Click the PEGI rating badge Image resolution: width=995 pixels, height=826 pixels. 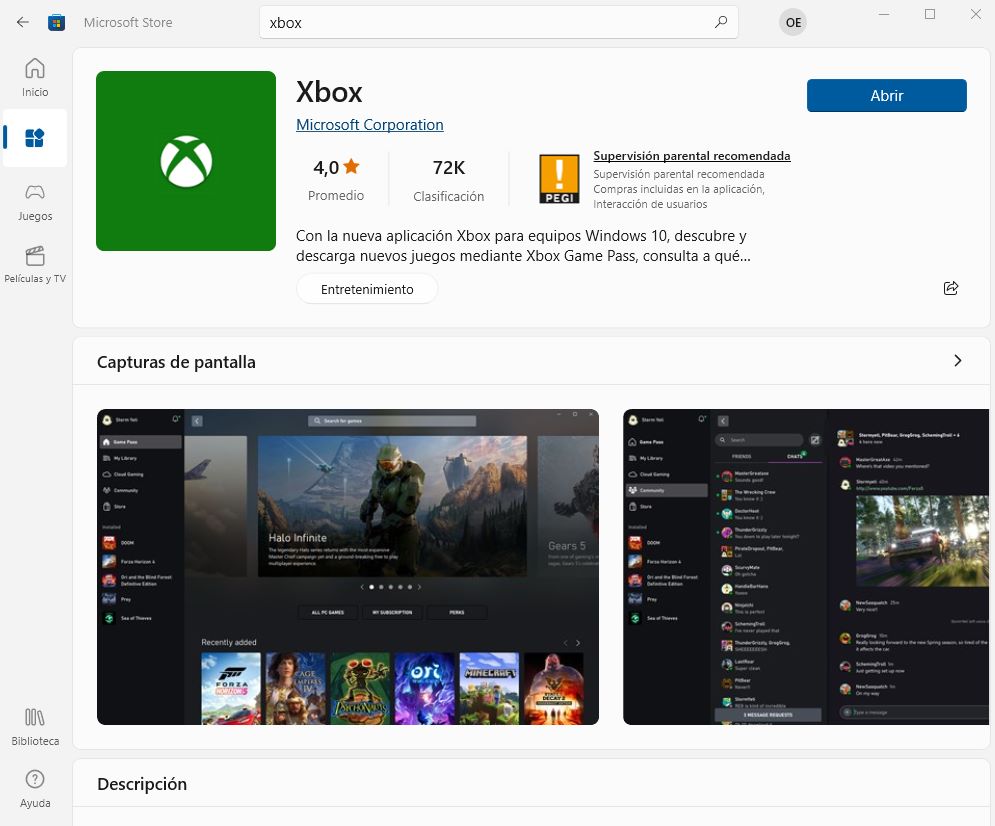click(559, 180)
